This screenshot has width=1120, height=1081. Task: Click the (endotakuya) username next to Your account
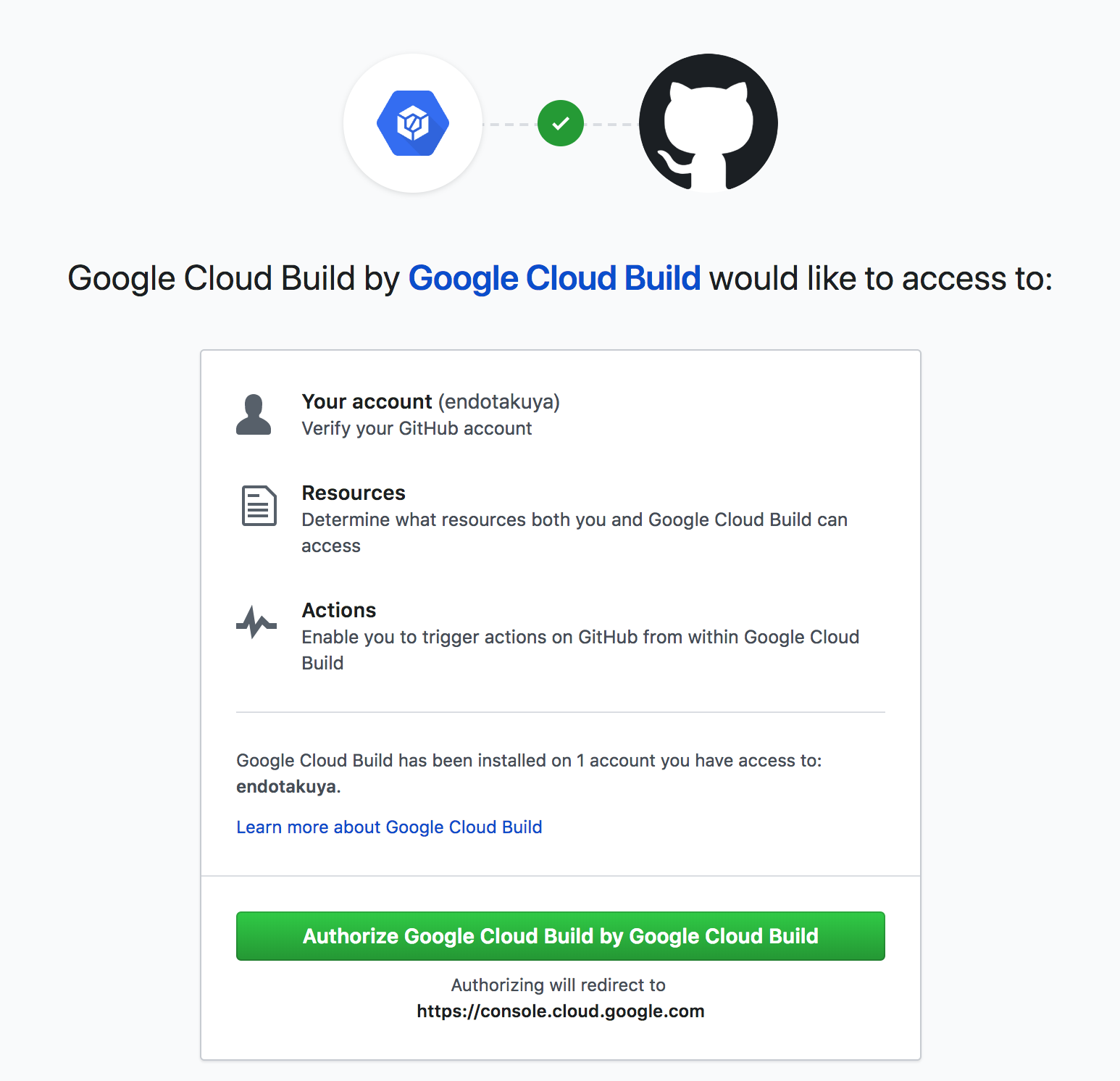tap(499, 401)
